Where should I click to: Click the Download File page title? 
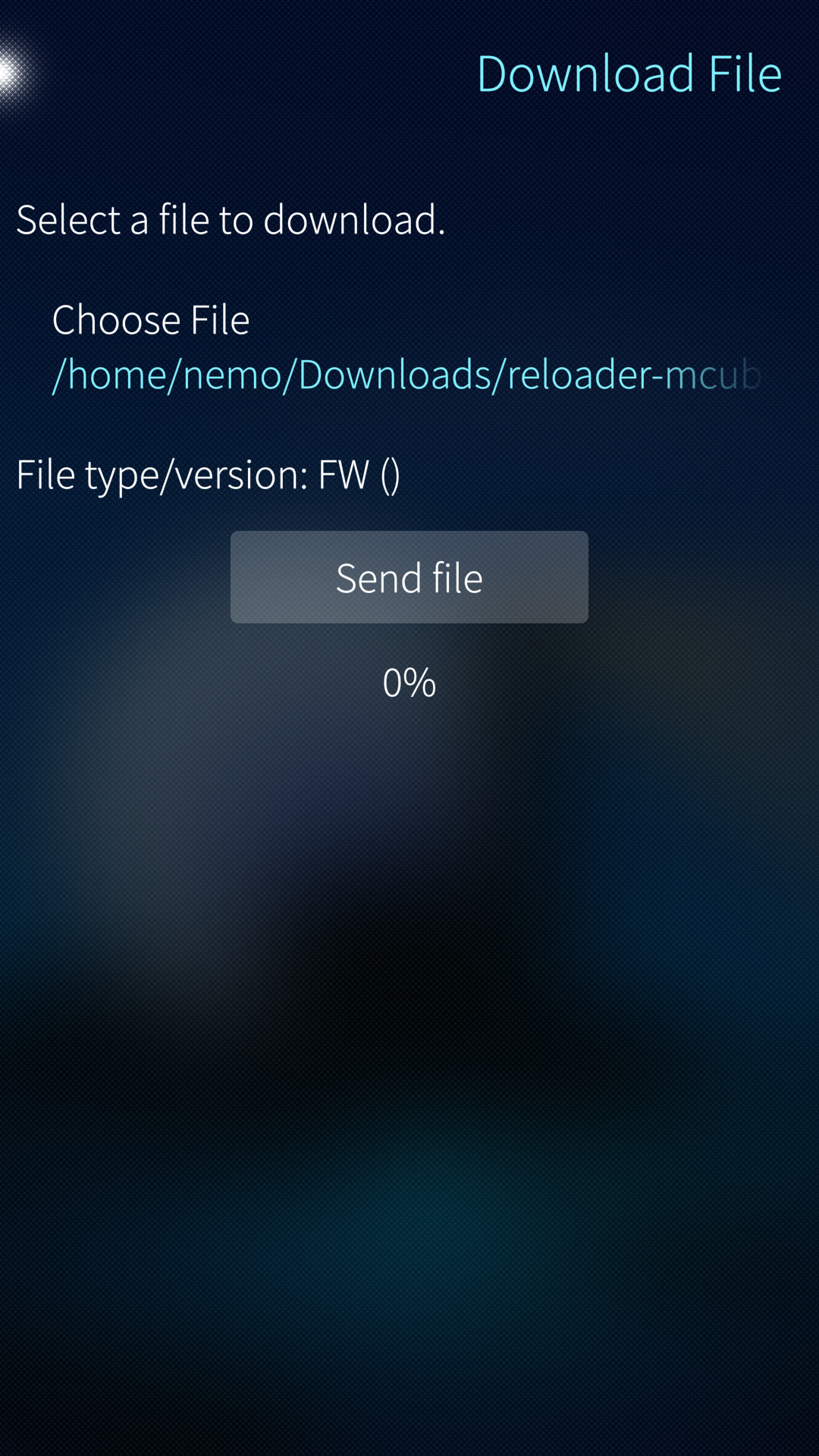point(629,74)
